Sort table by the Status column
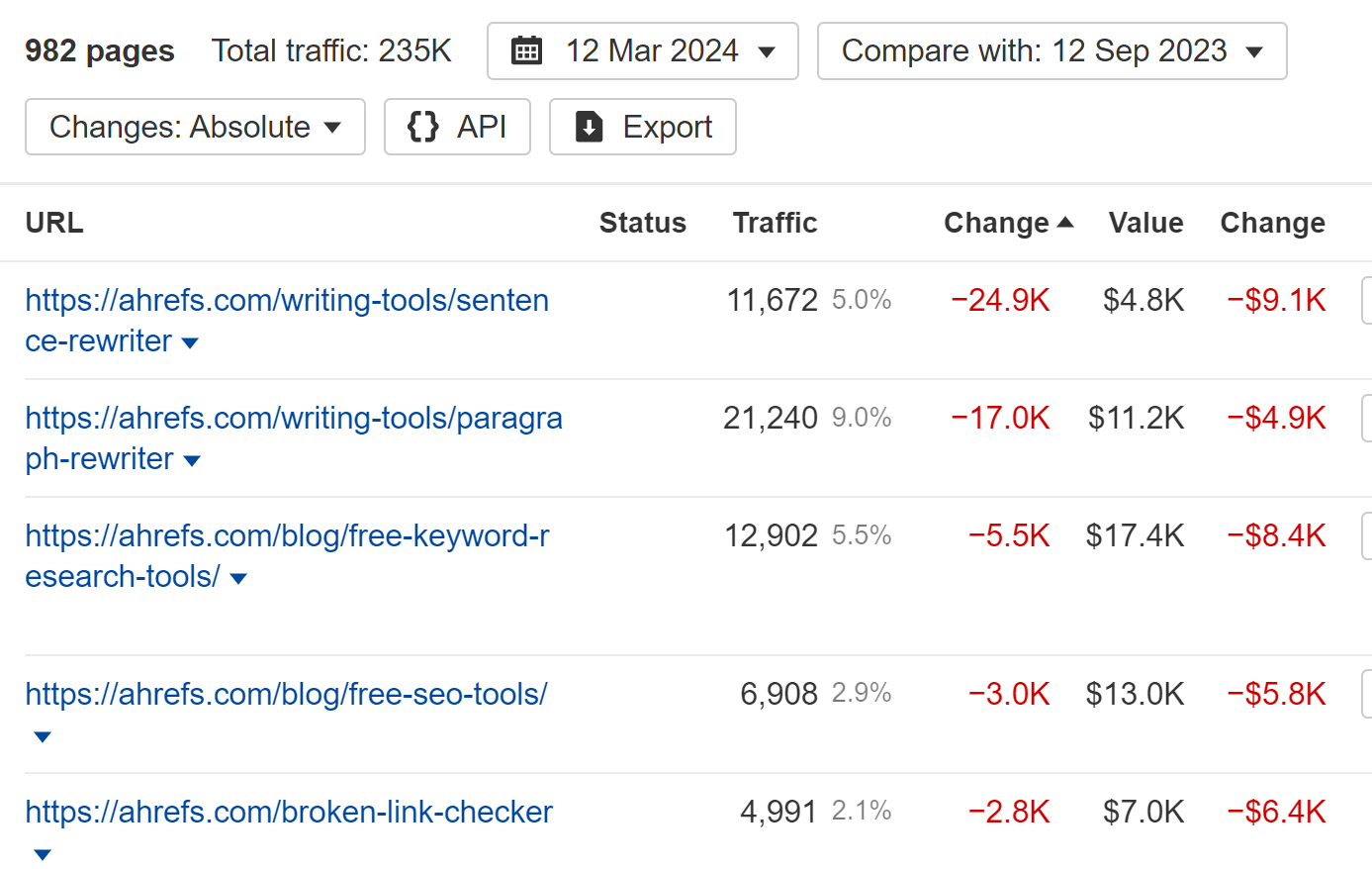The width and height of the screenshot is (1372, 869). coord(642,222)
